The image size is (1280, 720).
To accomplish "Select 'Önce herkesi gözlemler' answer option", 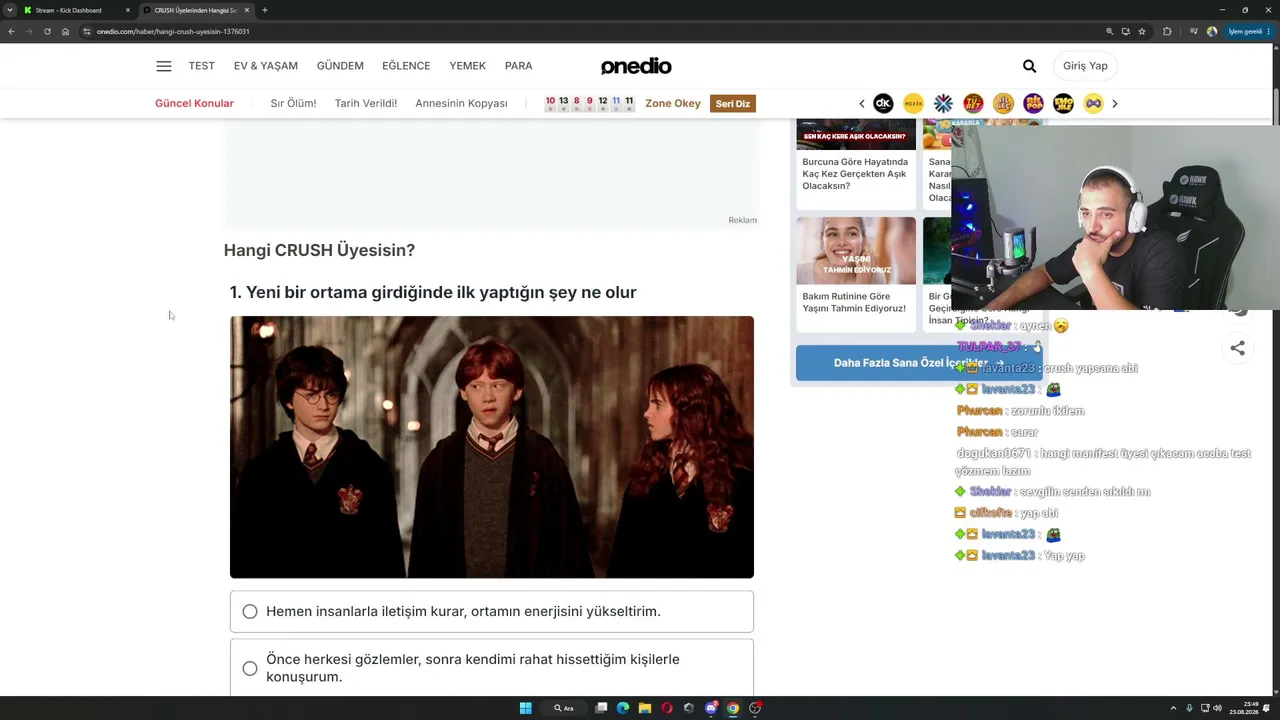I will (492, 667).
